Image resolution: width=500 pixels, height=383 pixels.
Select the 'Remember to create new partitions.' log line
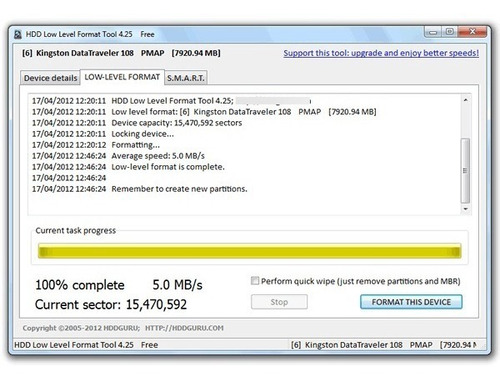click(139, 189)
